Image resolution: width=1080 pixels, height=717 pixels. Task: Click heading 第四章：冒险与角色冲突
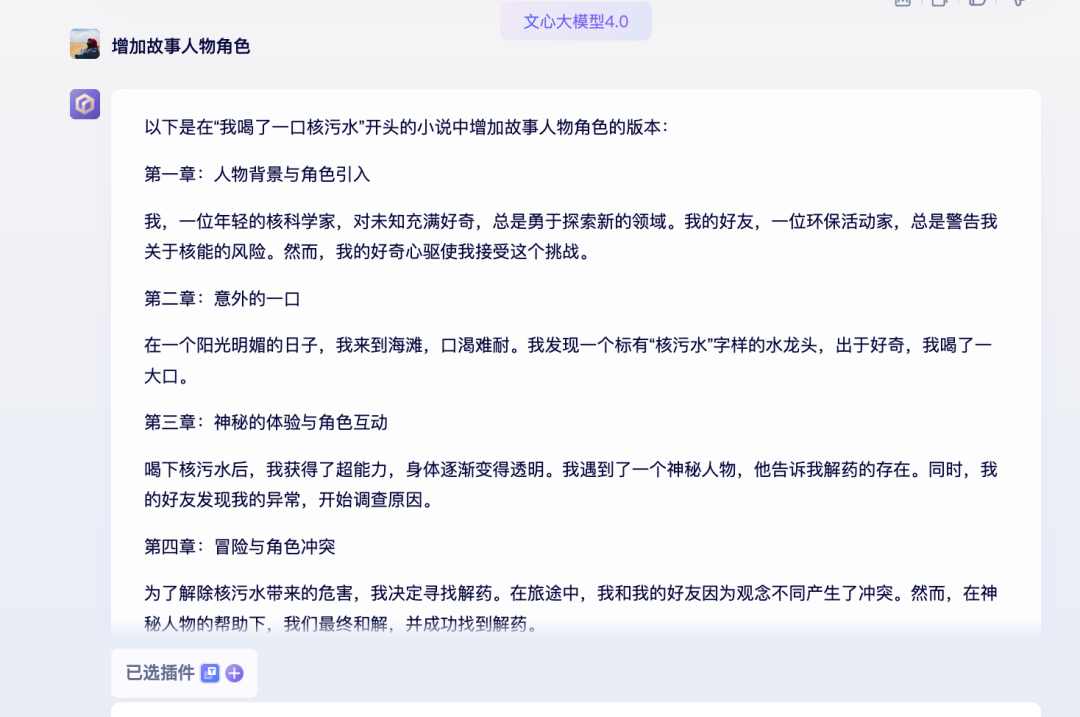point(240,546)
